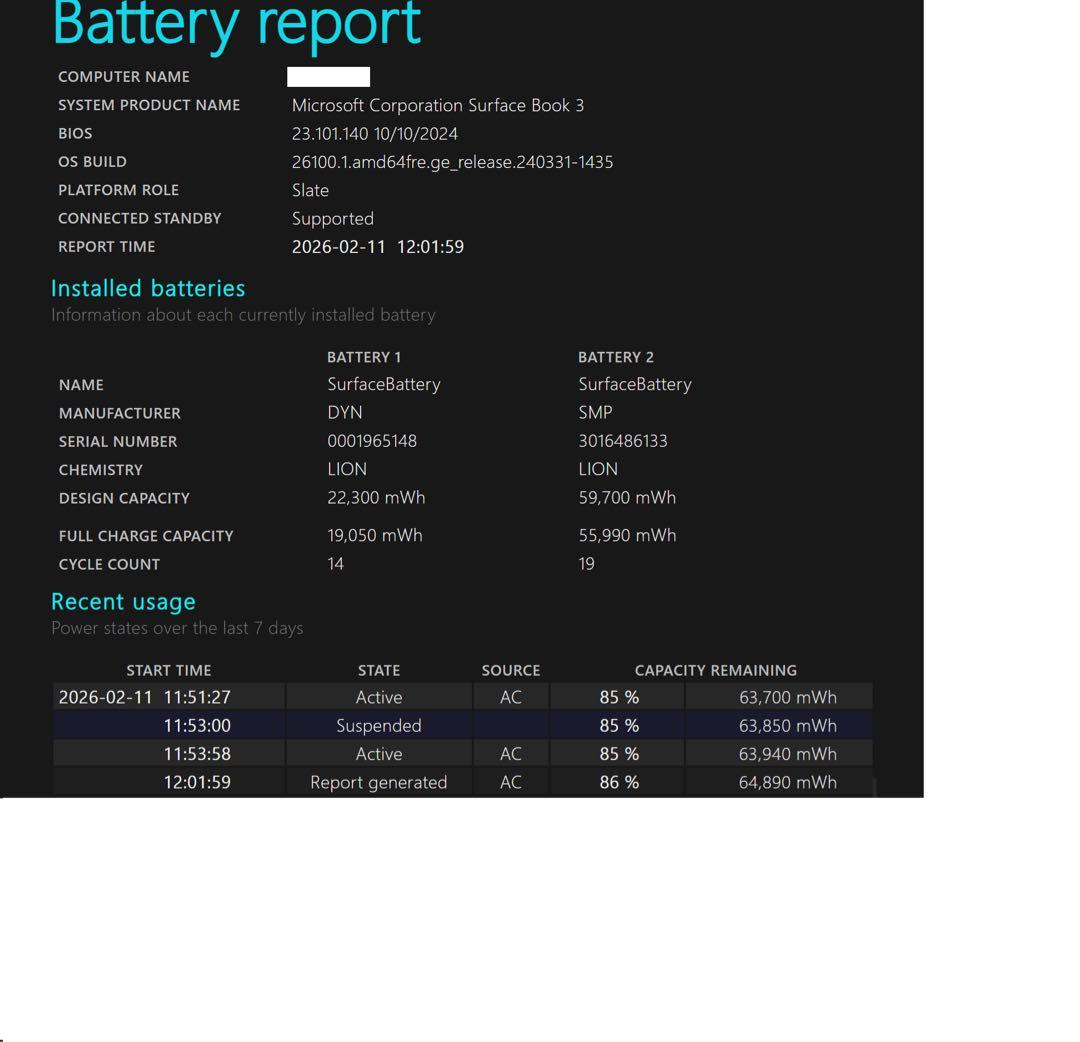Image resolution: width=1080 pixels, height=1042 pixels.
Task: Click the 86 % capacity value
Action: coord(618,782)
